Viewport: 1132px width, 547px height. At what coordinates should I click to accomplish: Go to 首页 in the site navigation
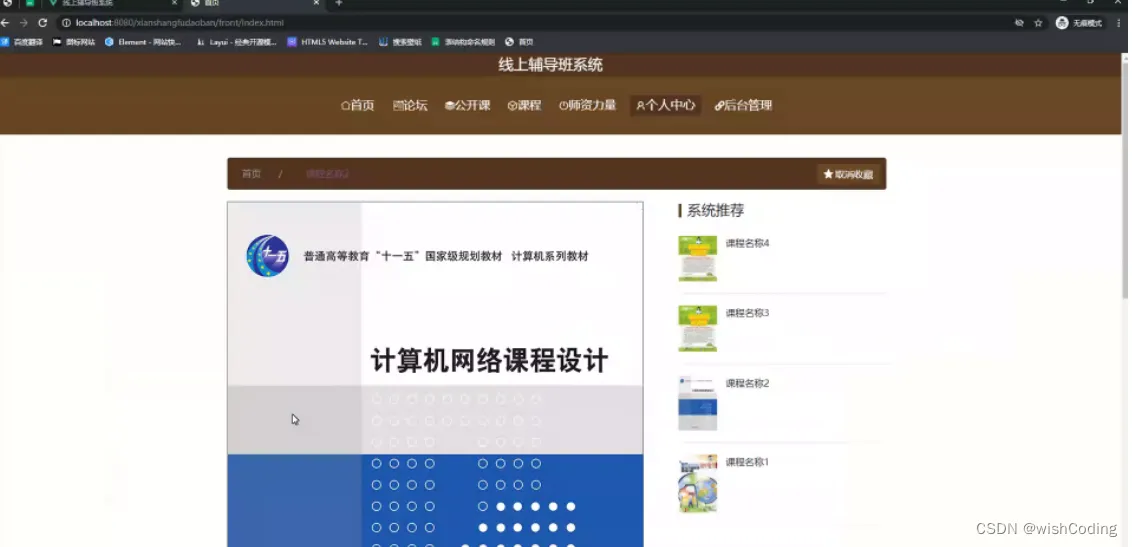[357, 105]
